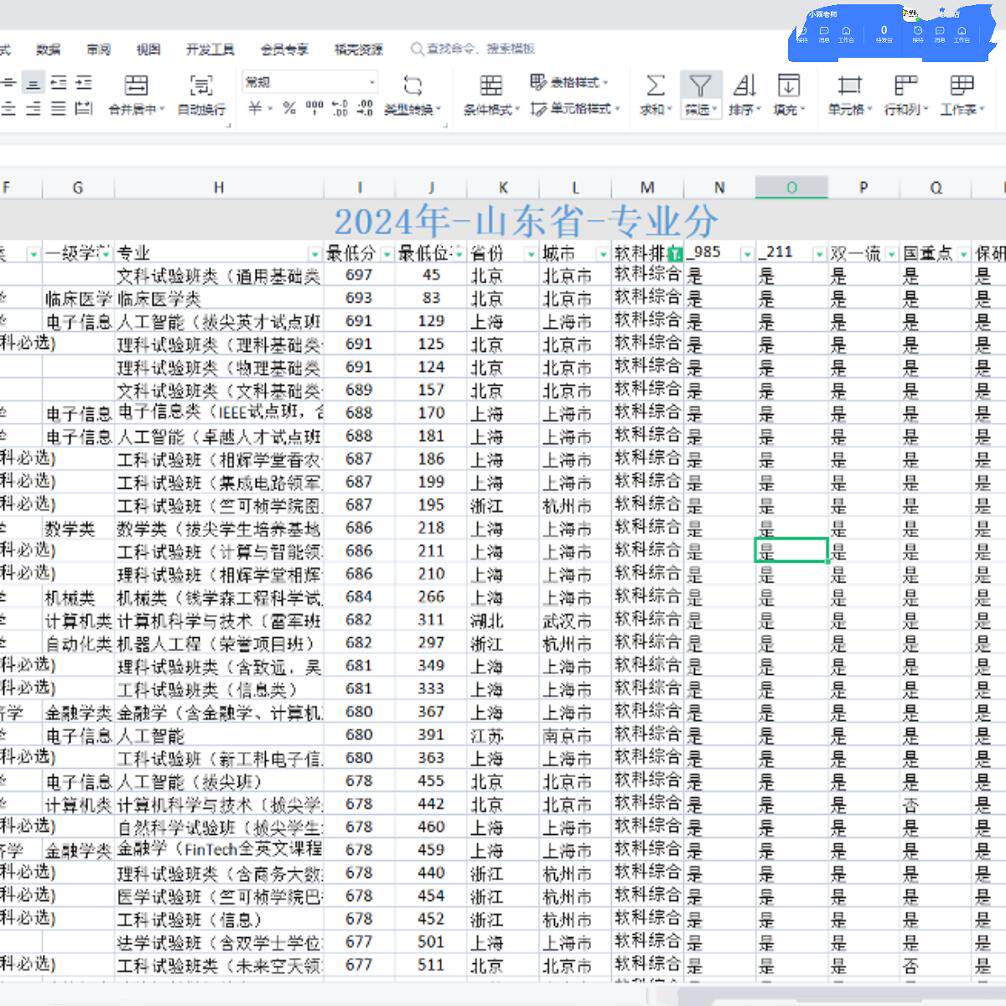This screenshot has height=1006, width=1006.
Task: Open the 常规 number format combo box
Action: click(310, 82)
